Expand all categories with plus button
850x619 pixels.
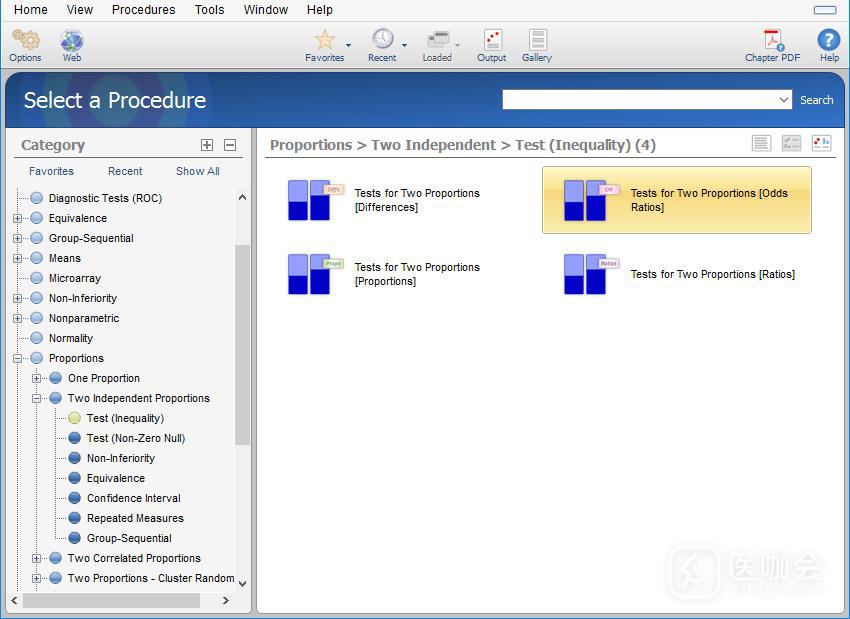pyautogui.click(x=207, y=145)
